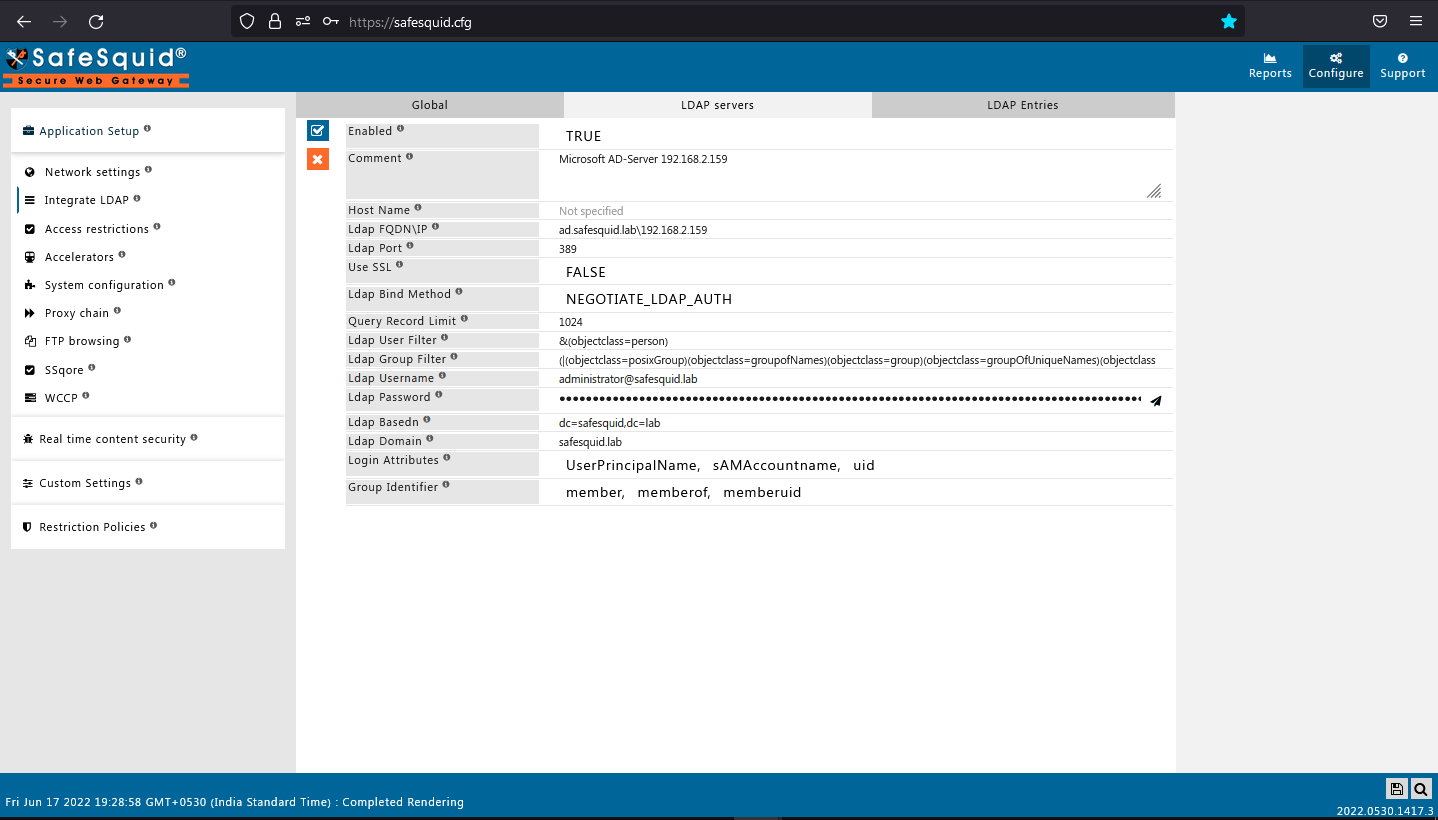The width and height of the screenshot is (1438, 820).
Task: Click the globe icon beside Network settings
Action: click(29, 171)
